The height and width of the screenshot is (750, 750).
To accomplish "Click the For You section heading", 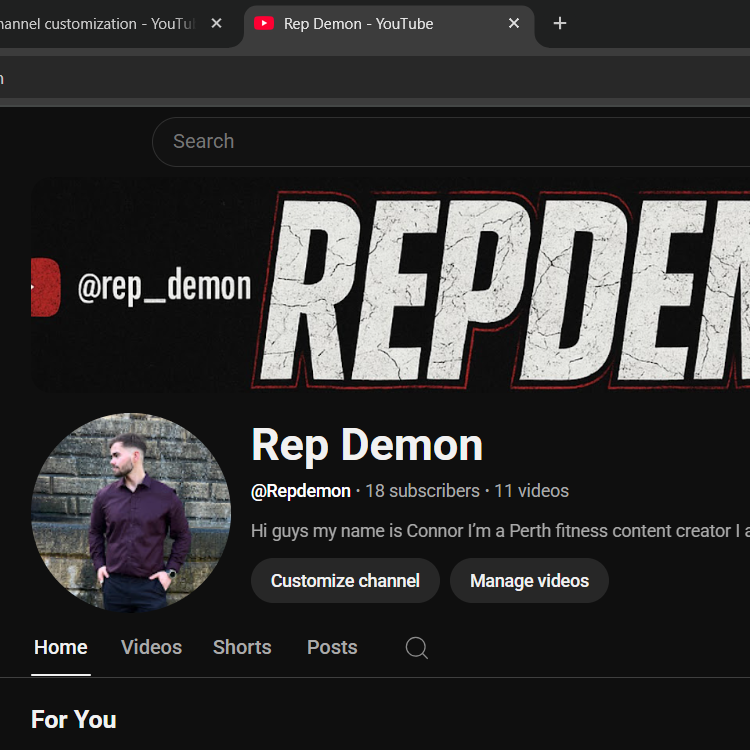I will click(74, 719).
